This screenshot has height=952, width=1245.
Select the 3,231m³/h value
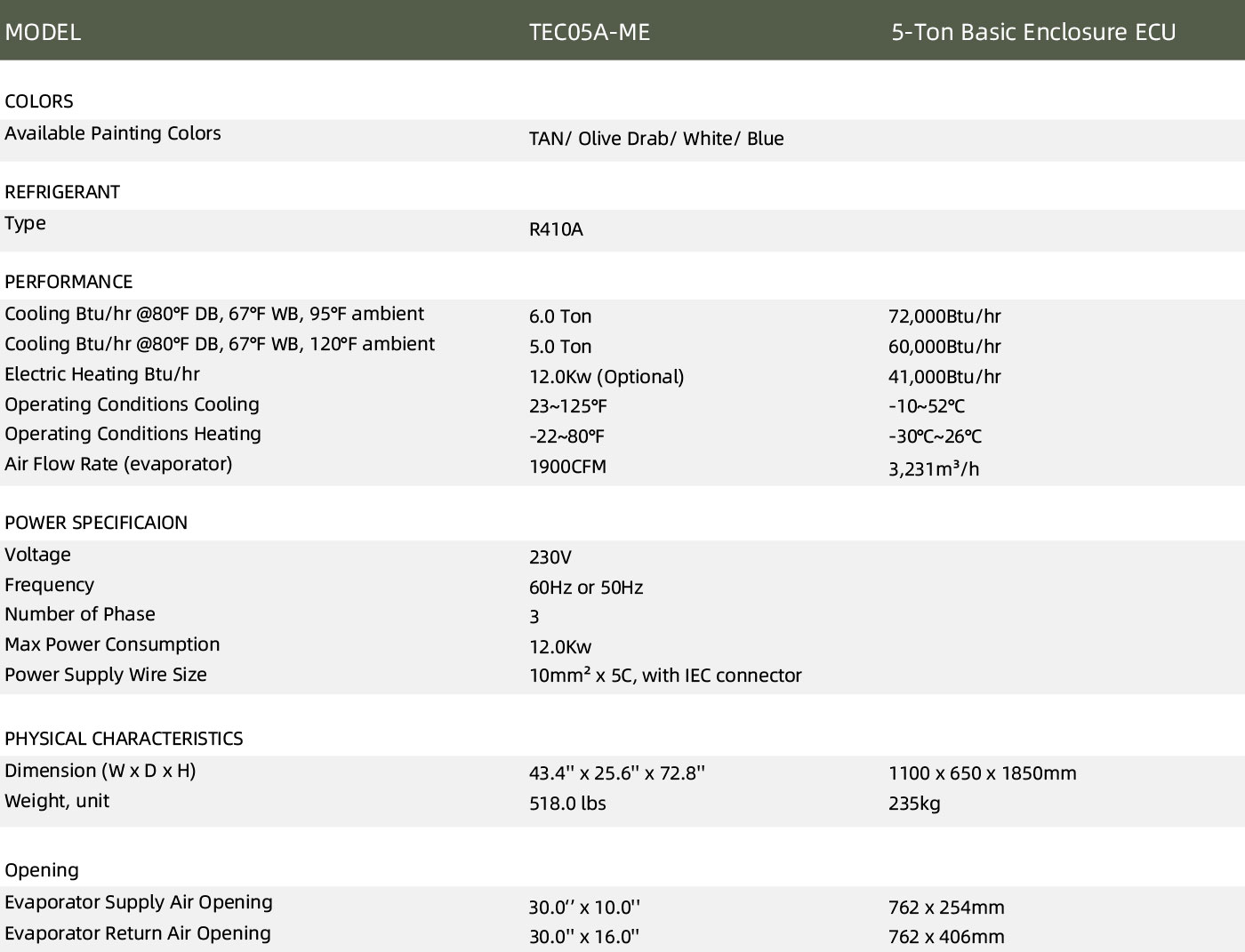click(934, 468)
